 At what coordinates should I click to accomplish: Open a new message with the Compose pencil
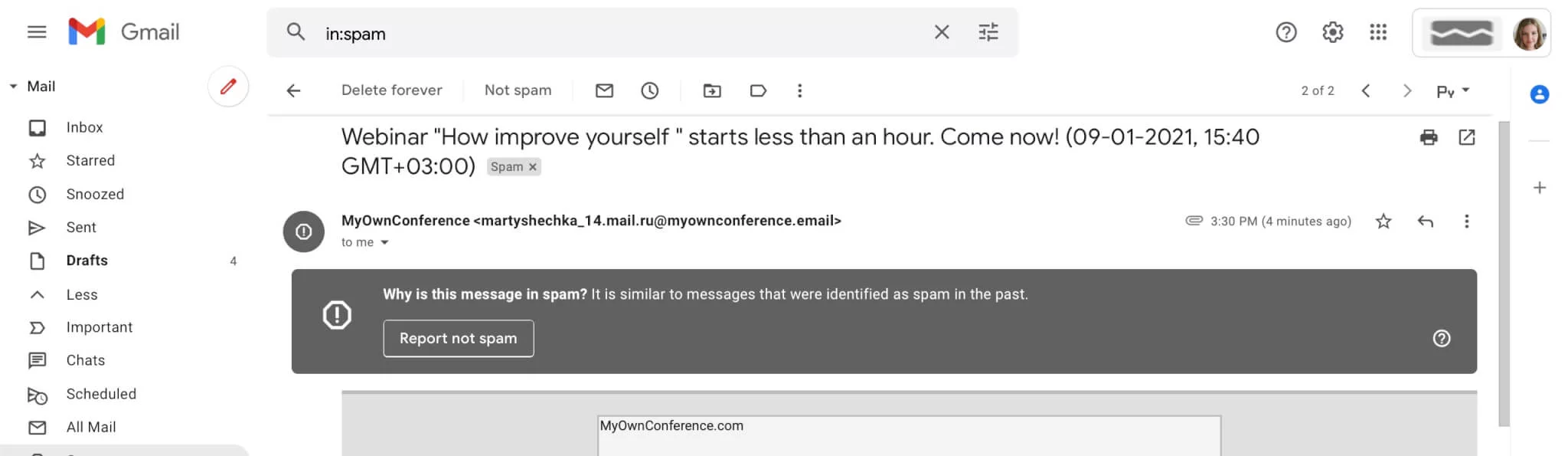point(227,87)
